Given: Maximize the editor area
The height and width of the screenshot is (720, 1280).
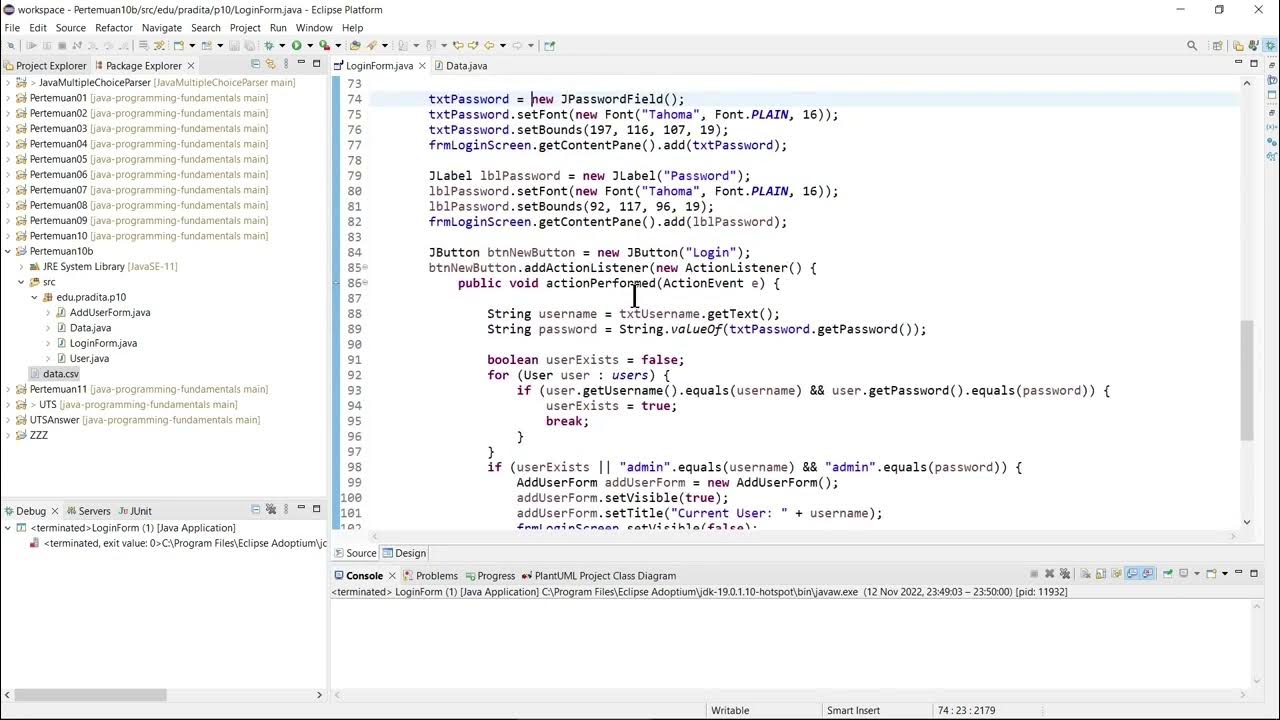Looking at the screenshot, I should pos(1255,64).
